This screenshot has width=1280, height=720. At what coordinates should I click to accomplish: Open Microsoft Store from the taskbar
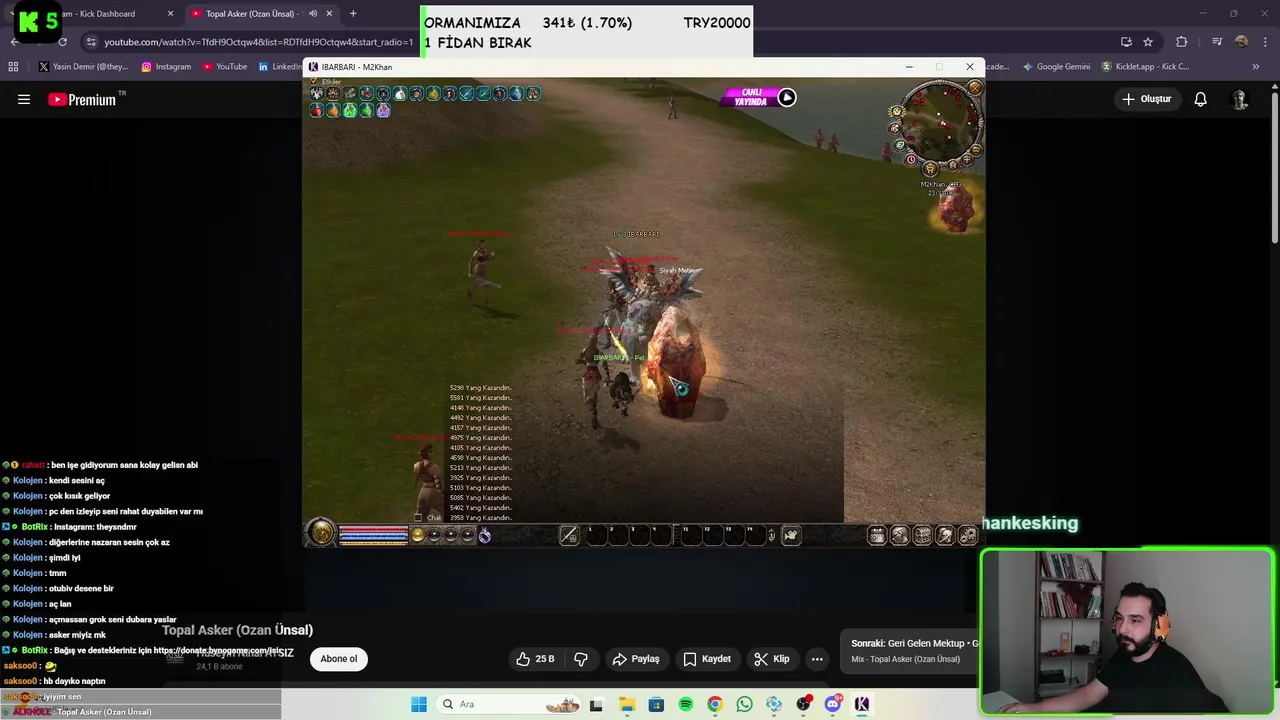coord(656,704)
